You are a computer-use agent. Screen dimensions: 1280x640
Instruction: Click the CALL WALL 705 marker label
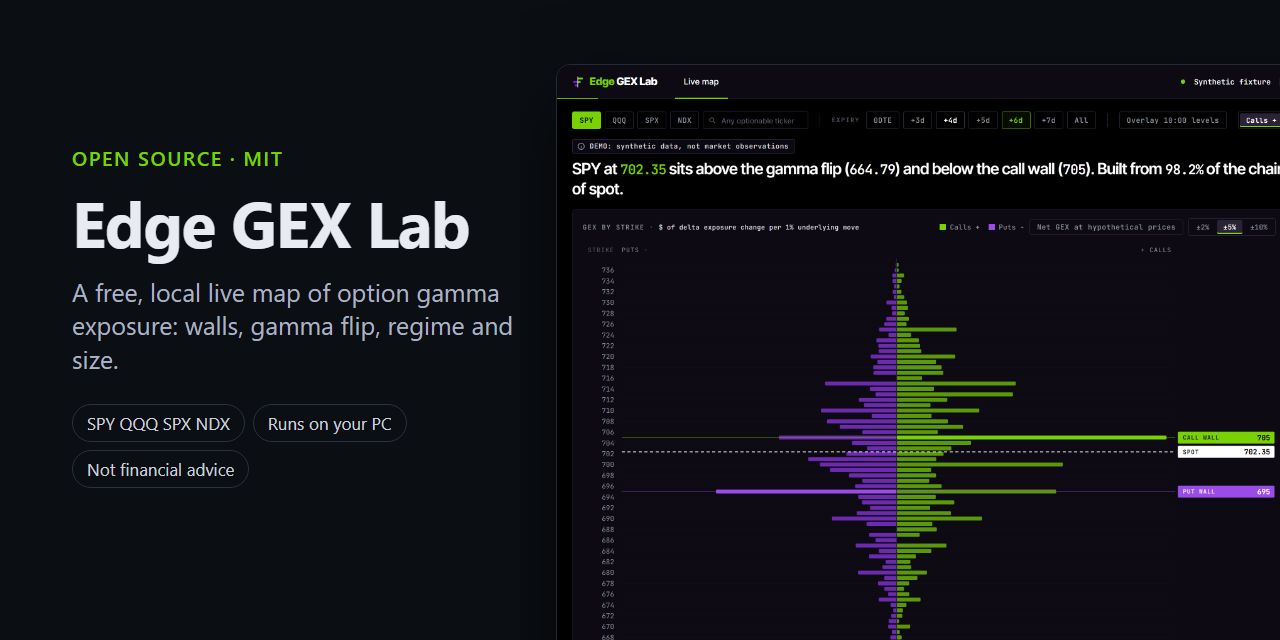1226,438
